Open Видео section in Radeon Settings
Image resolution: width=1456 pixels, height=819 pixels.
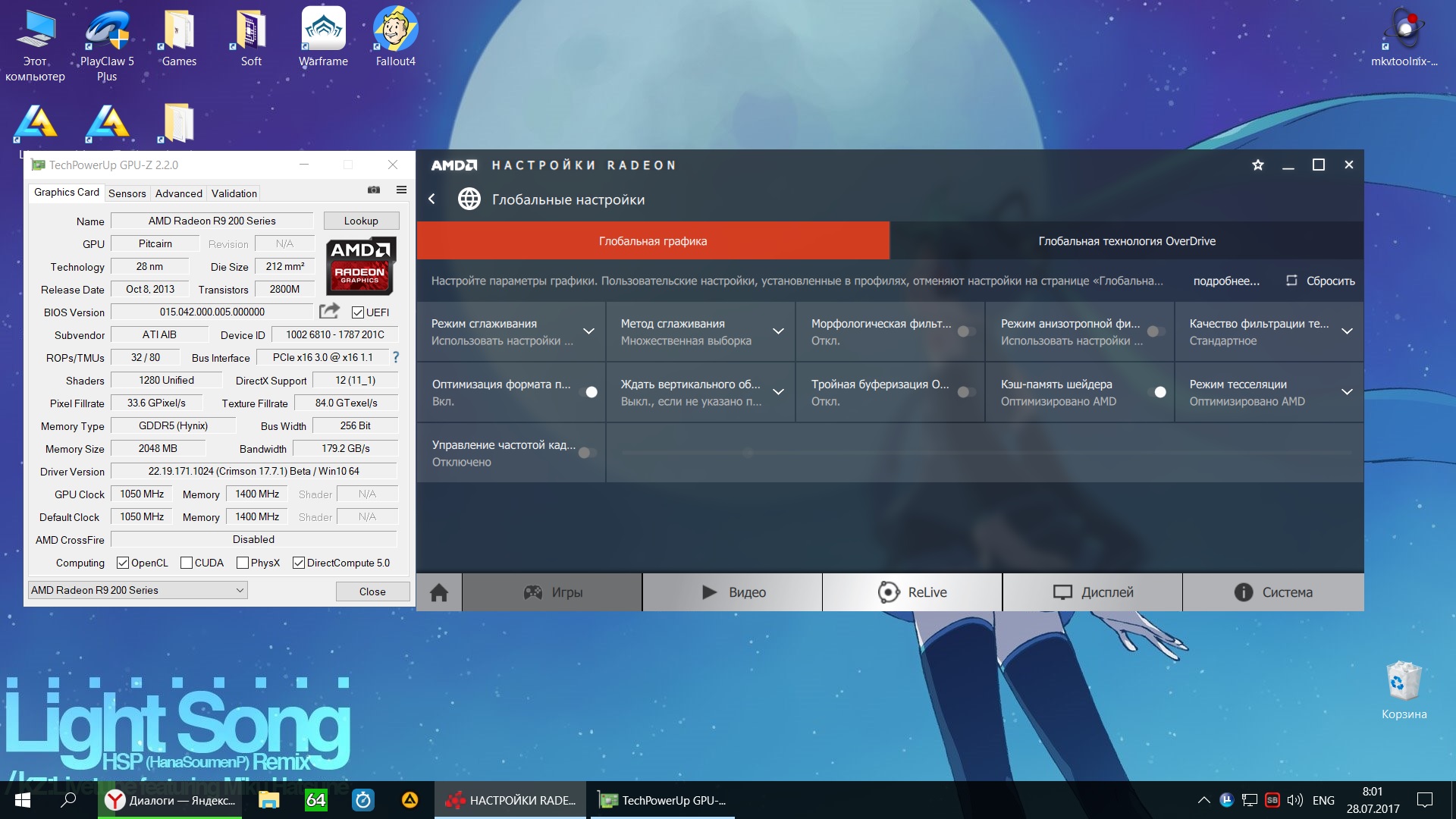tap(733, 592)
